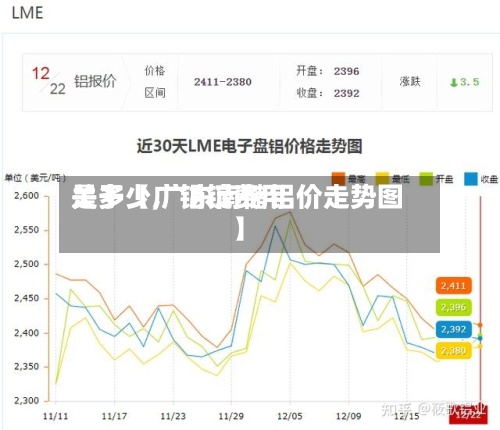Click the 11/17 date axis label
500x430 pixels.
click(114, 416)
